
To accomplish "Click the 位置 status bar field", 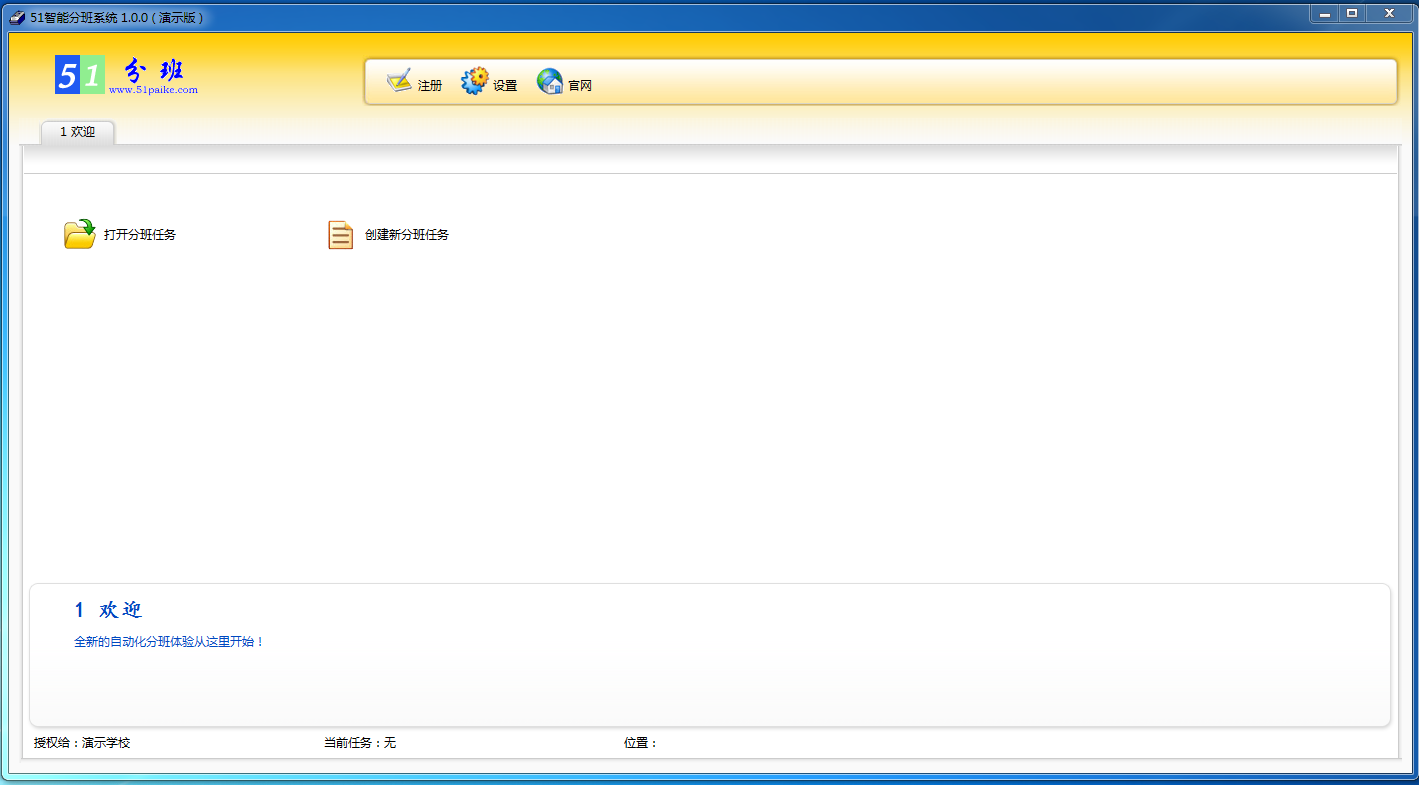I will click(638, 743).
